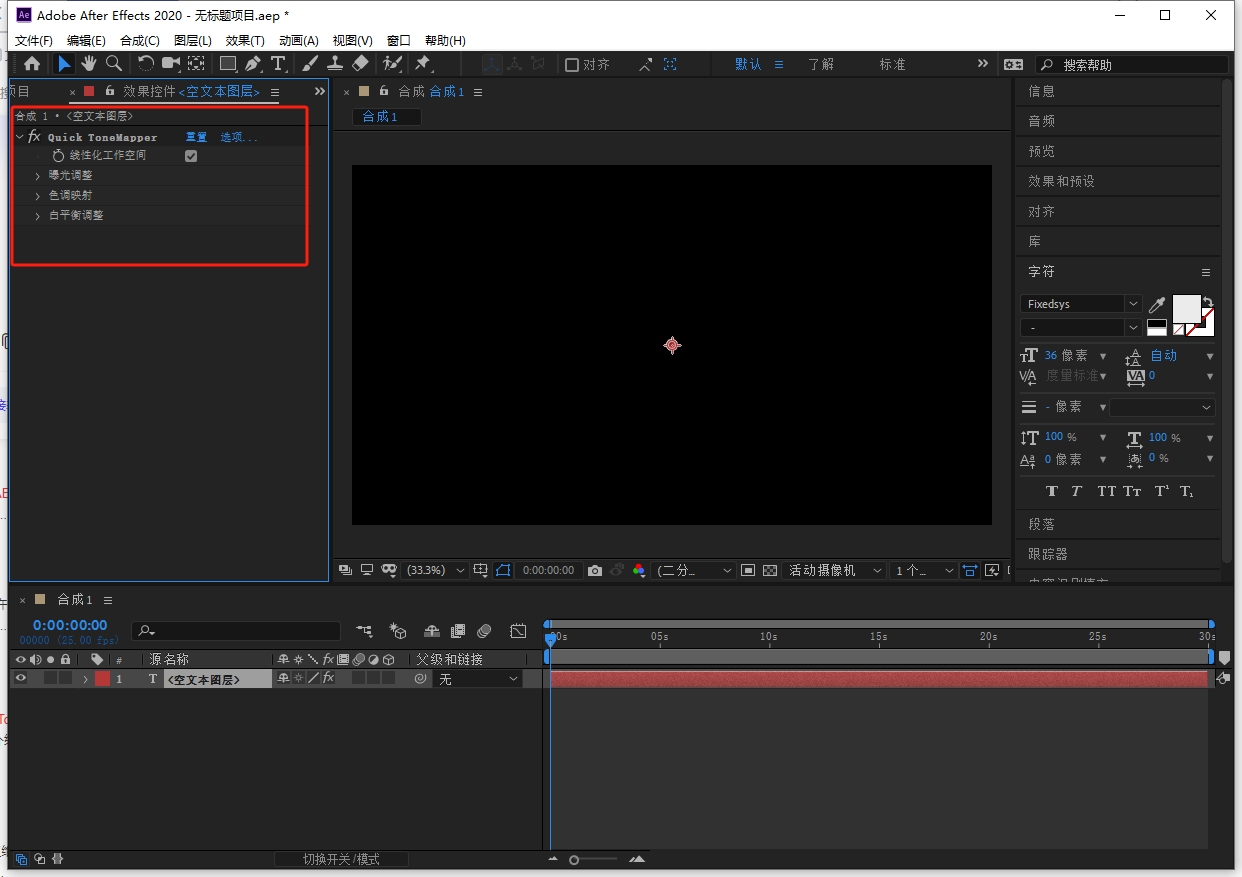Select the Eraser tool
Screen dimensions: 1242x877
[x=361, y=64]
